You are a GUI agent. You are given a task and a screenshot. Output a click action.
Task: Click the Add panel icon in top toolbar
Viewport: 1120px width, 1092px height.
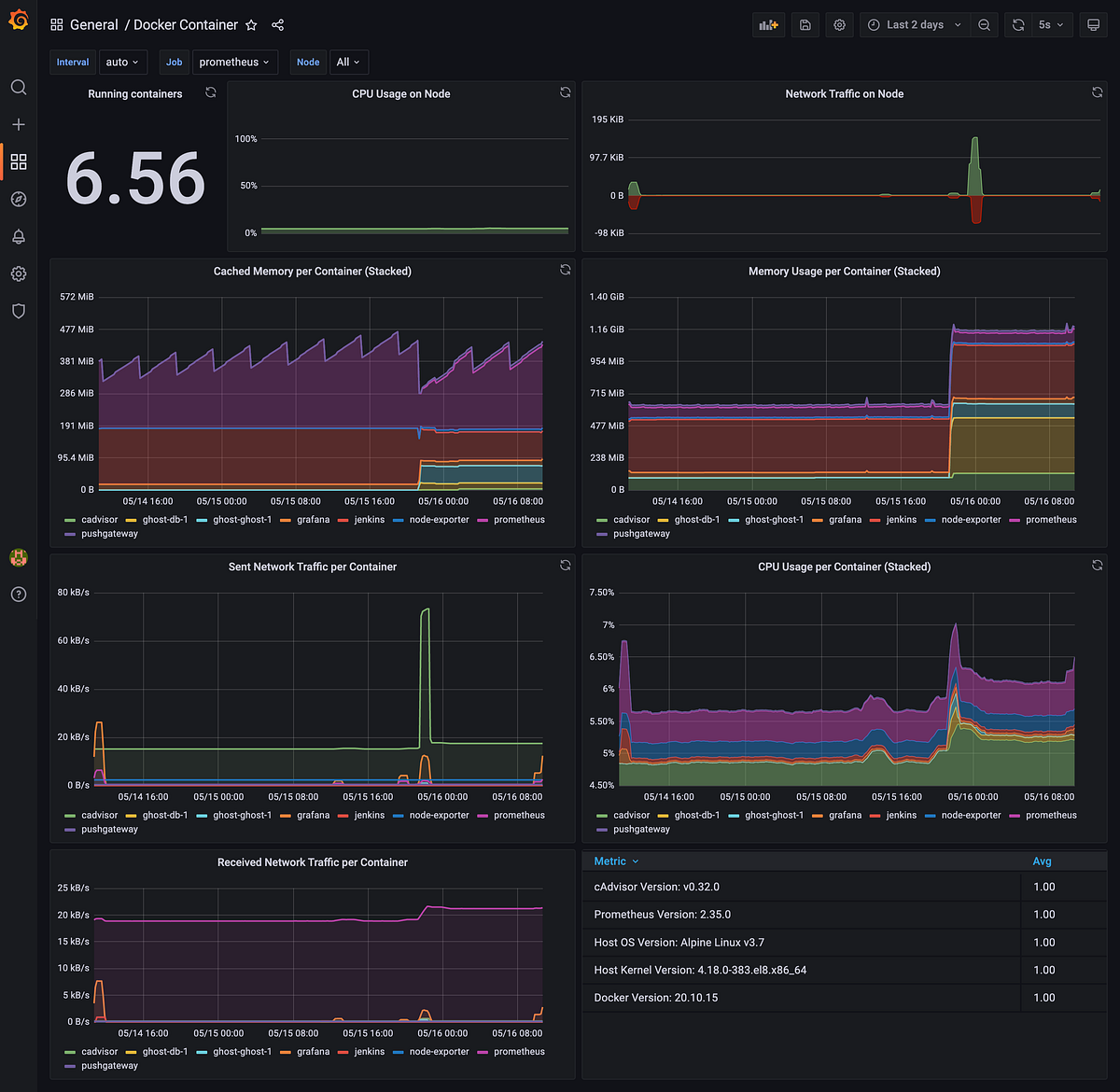[767, 24]
